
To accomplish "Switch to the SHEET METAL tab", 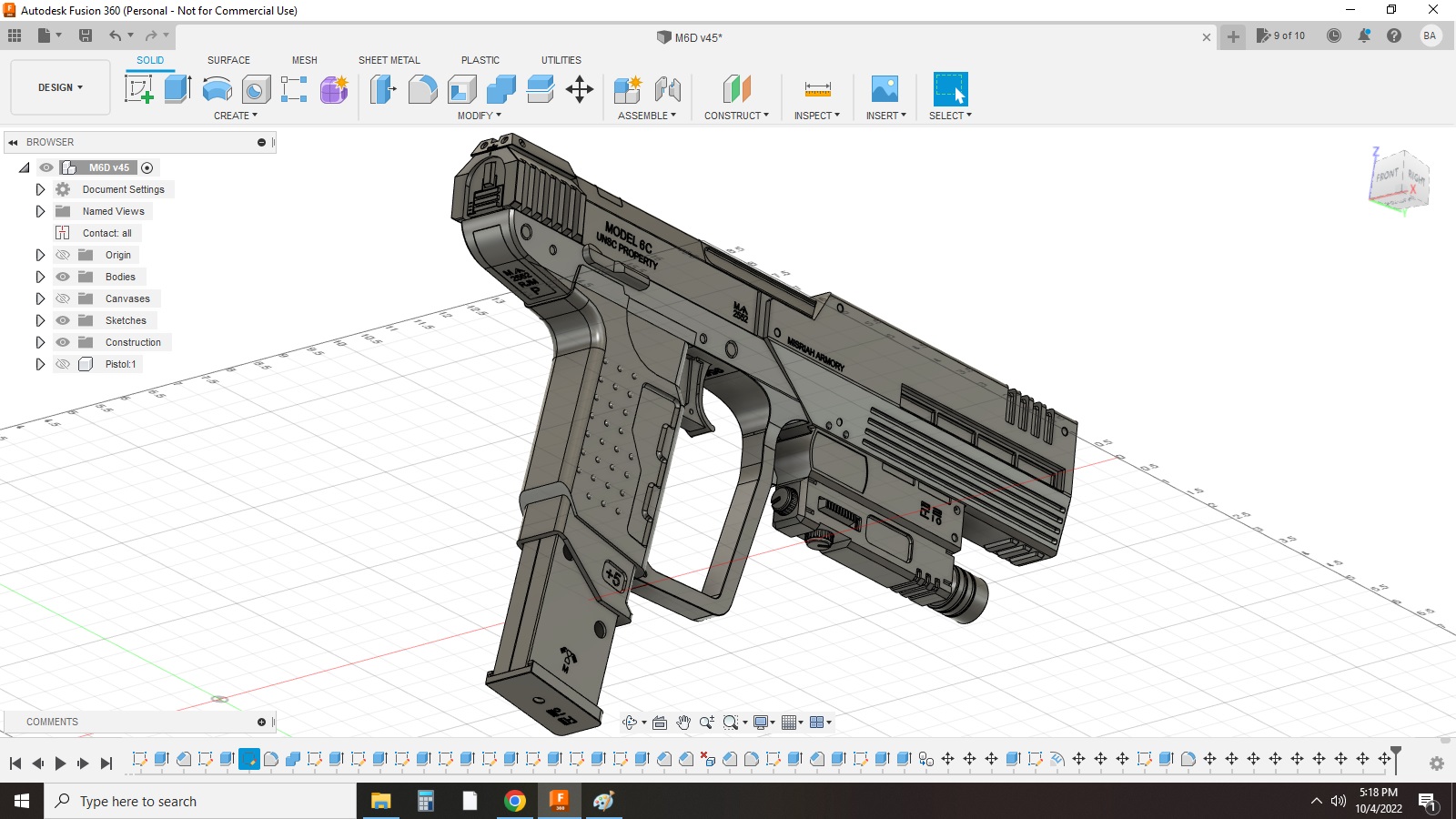I will (389, 60).
